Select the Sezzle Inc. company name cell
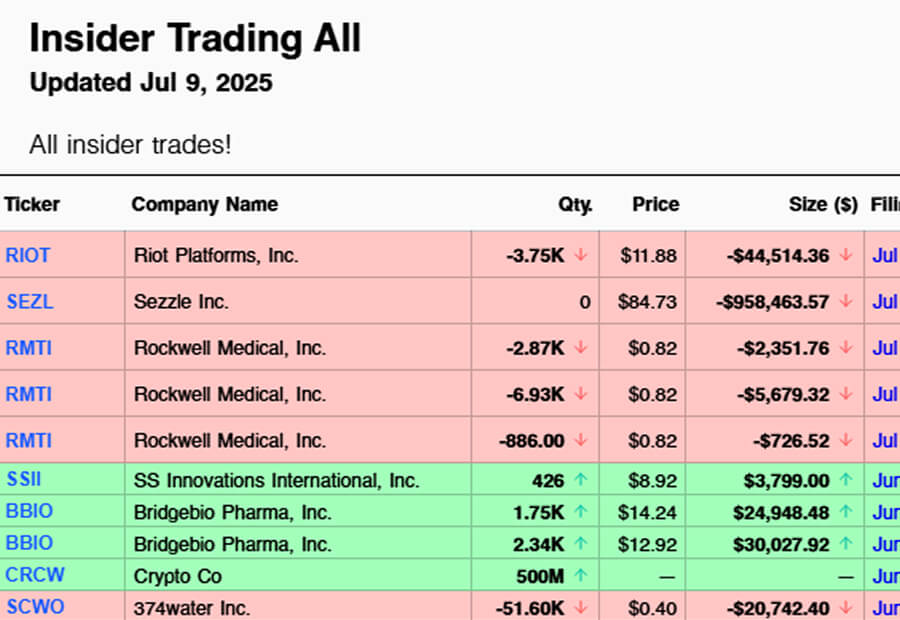 181,301
